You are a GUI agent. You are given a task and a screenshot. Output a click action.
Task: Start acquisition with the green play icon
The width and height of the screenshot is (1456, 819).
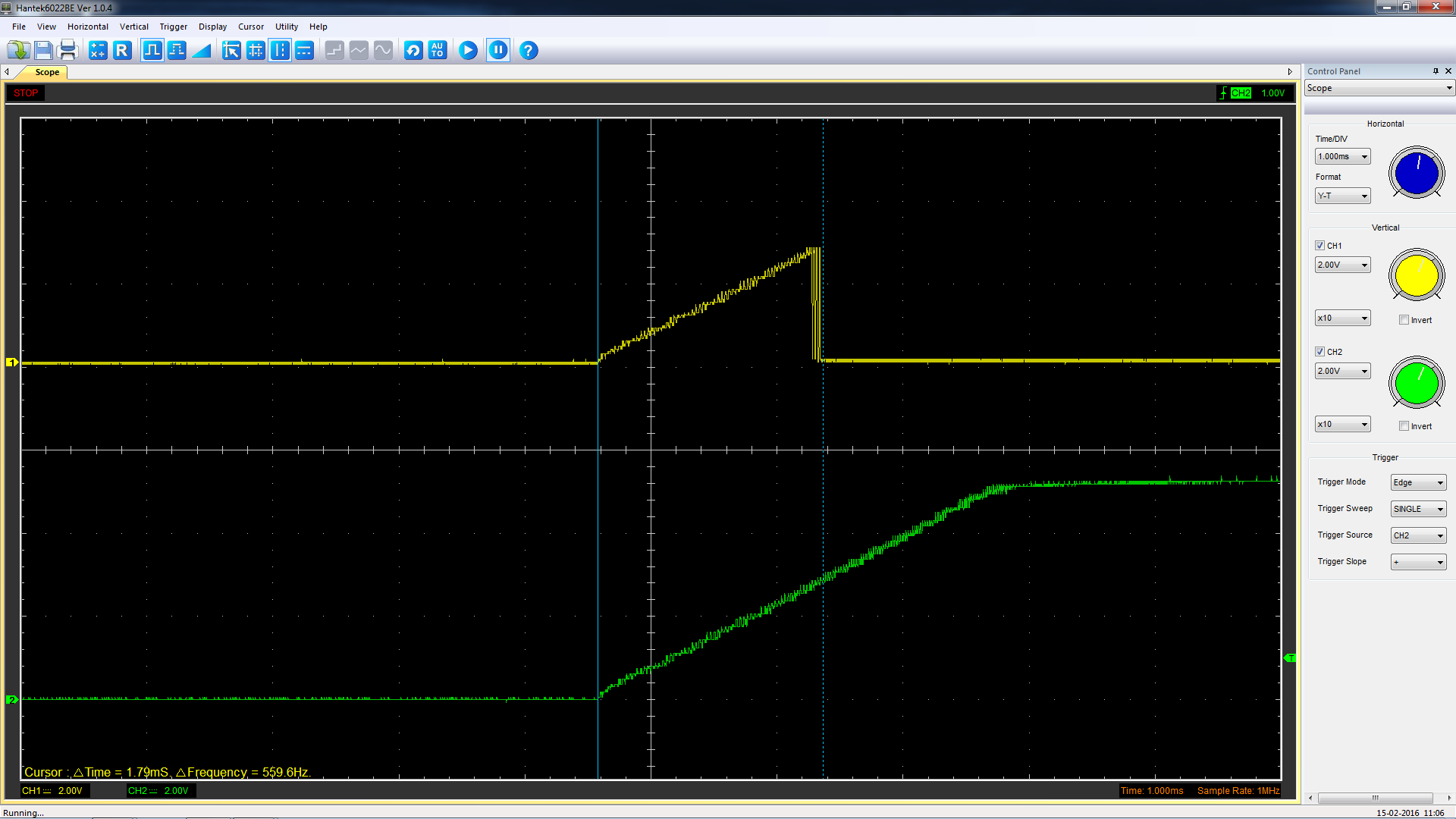point(468,50)
